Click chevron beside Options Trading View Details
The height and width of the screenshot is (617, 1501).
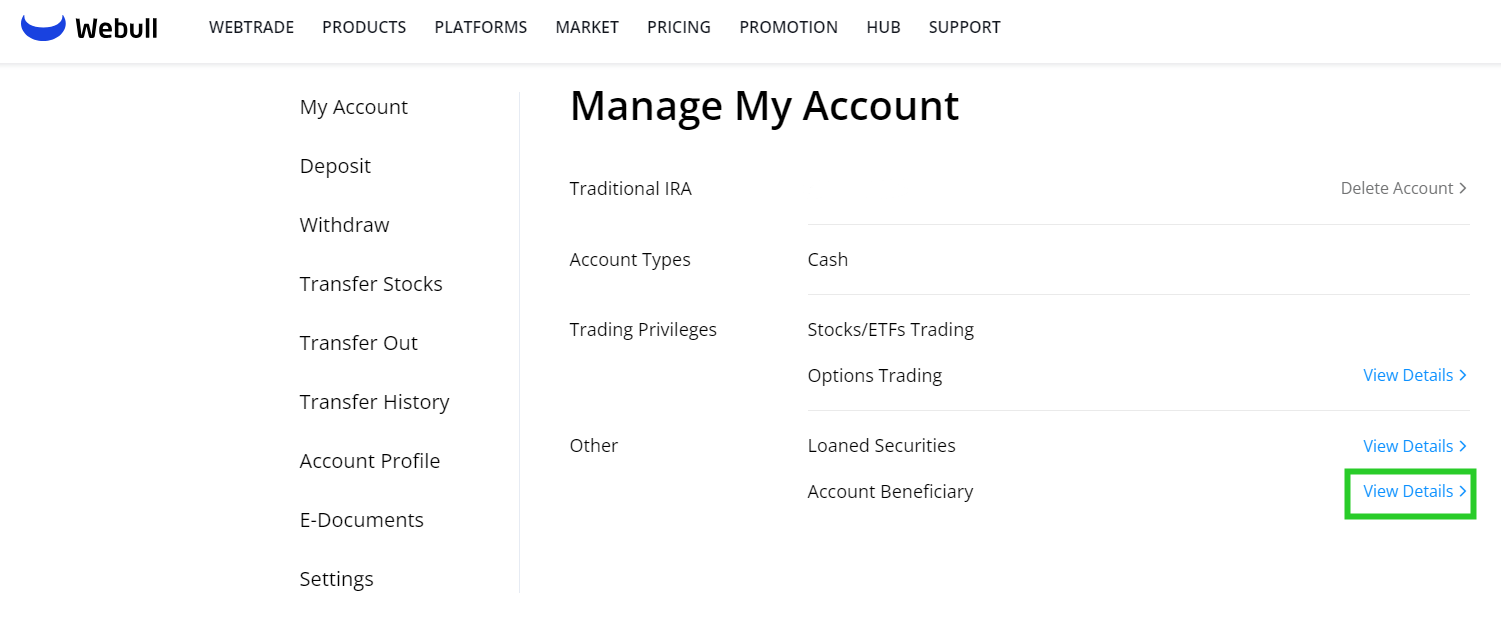[x=1463, y=375]
